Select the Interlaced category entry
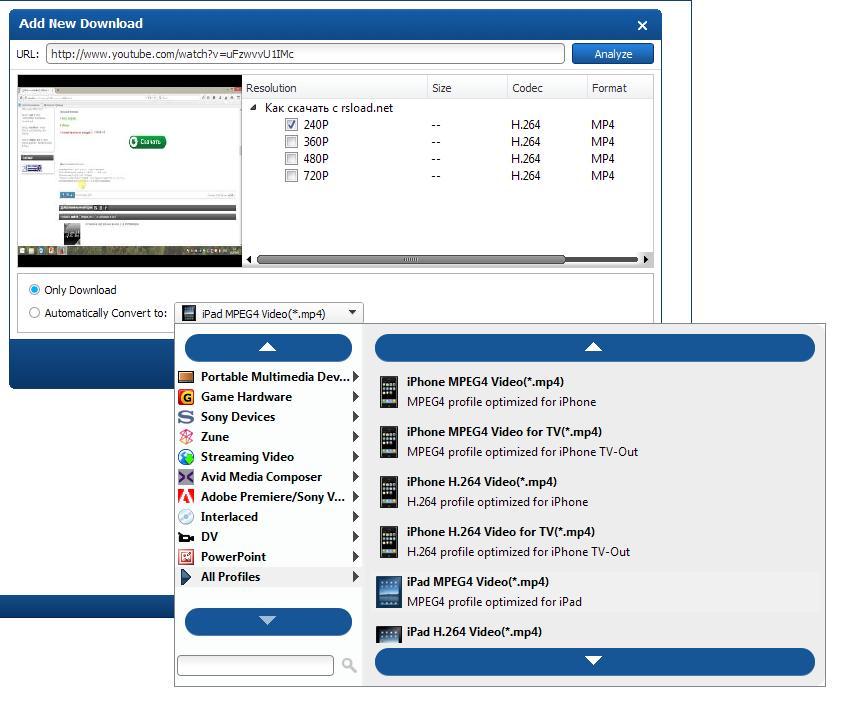The image size is (863, 708). tap(231, 517)
